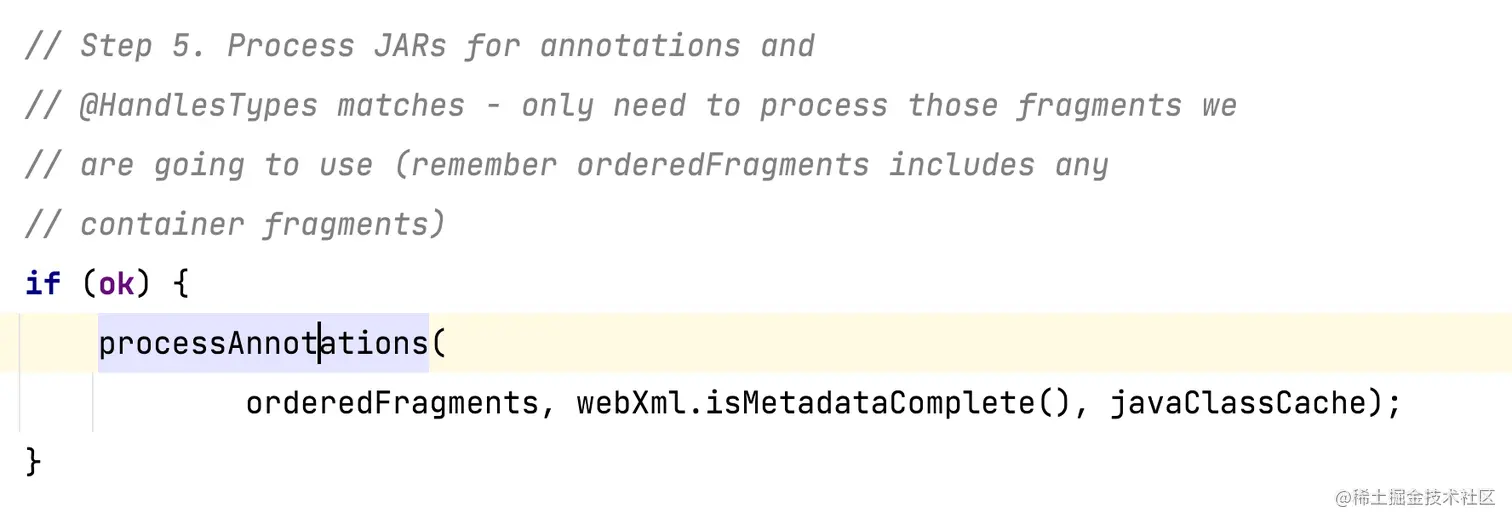Click the 'if' keyword
Screen dimensions: 1512x524
(x=43, y=284)
